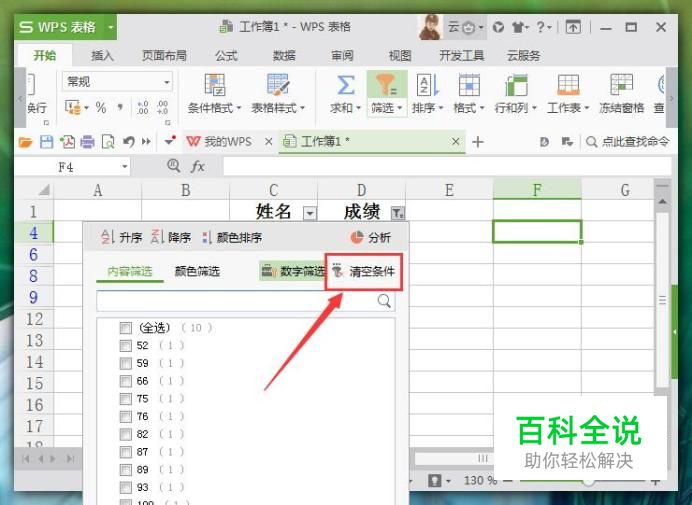Open the Table Style (表格样式) icon
Screen dimensions: 692x505
[x=278, y=85]
